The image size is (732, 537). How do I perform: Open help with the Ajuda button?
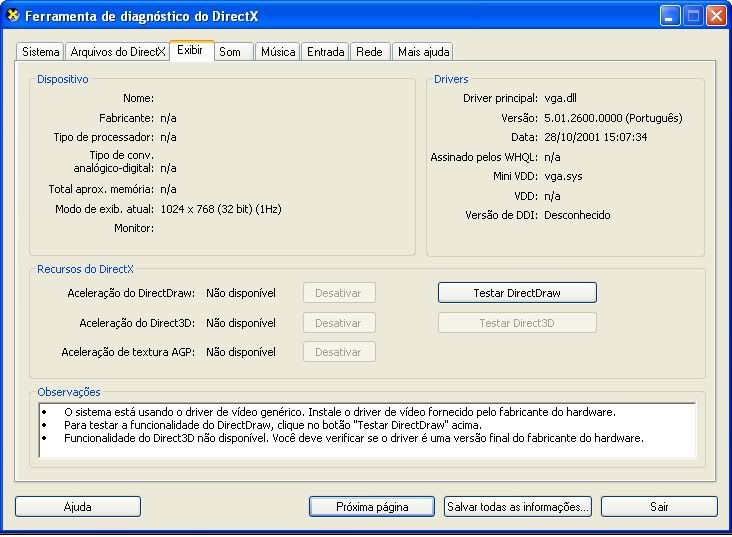(x=78, y=507)
